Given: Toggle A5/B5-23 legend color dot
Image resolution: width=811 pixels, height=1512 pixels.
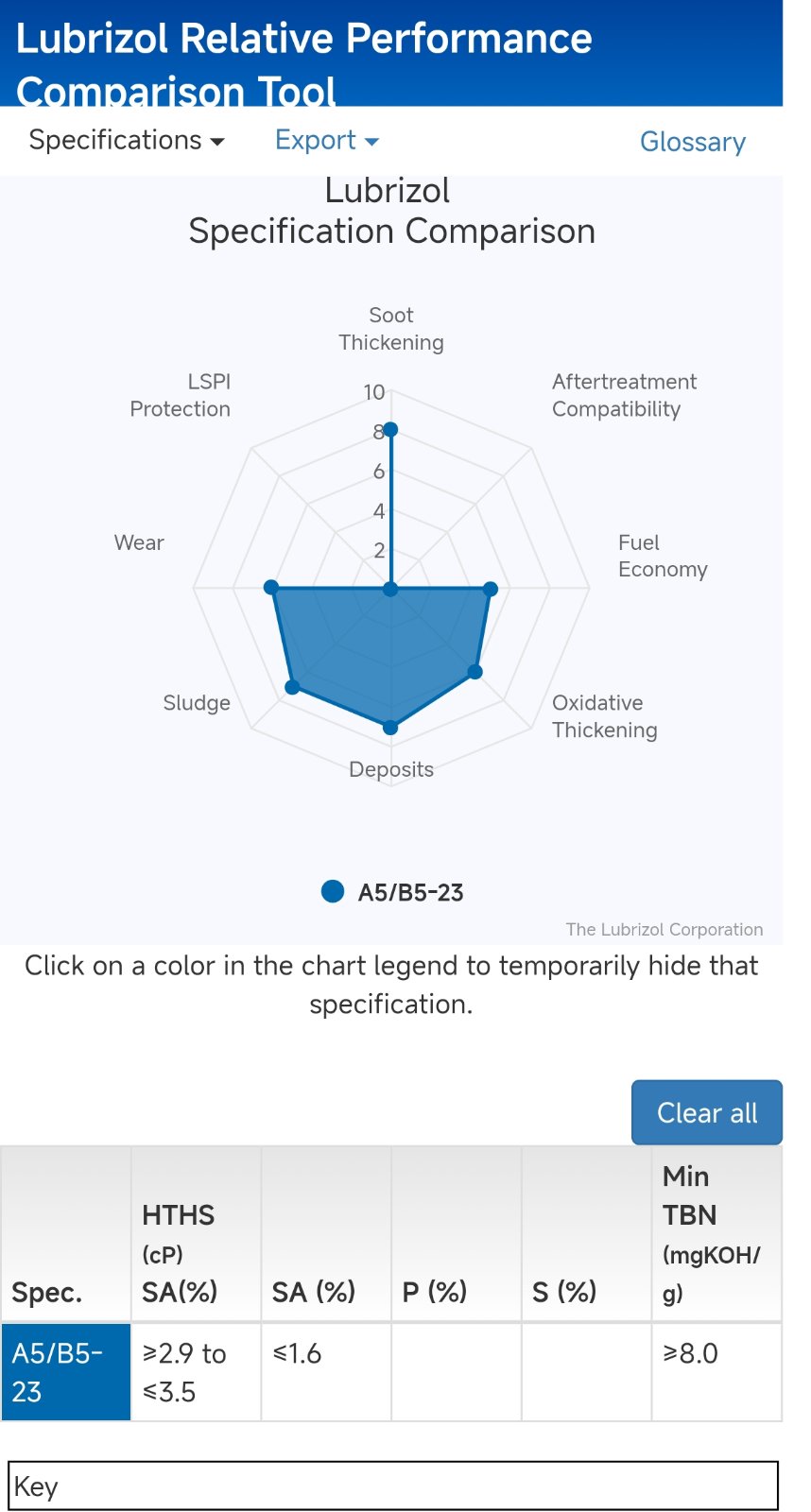Looking at the screenshot, I should click(333, 891).
